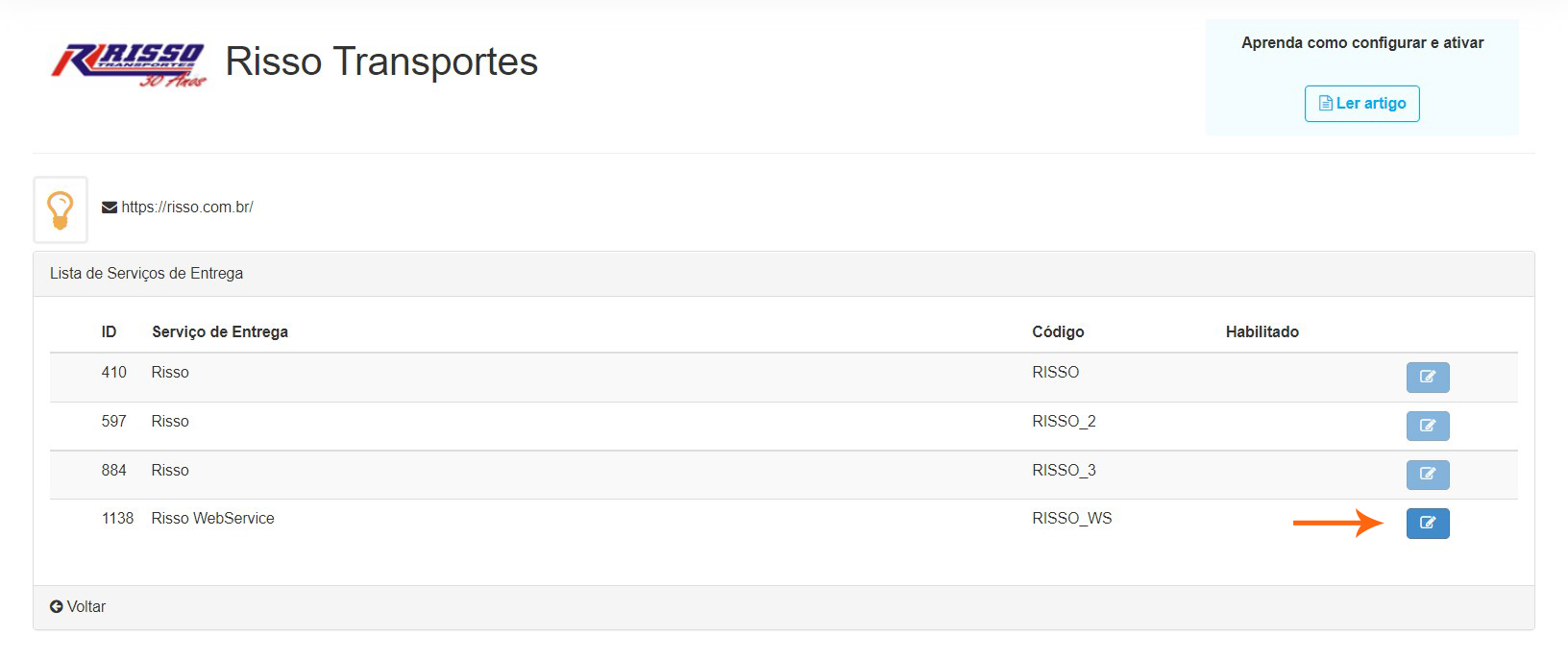Image resolution: width=1568 pixels, height=660 pixels.
Task: Go back using the Voltar link
Action: [x=78, y=607]
